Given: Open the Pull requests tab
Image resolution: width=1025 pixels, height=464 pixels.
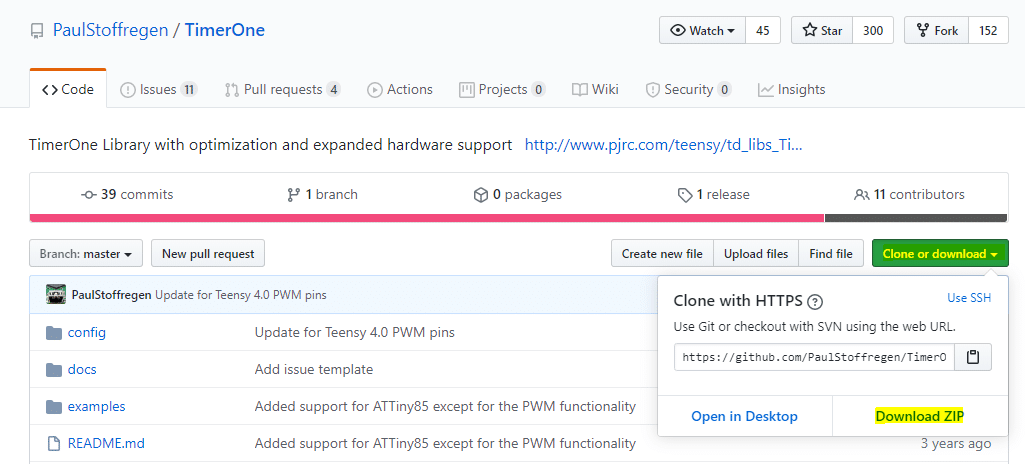Looking at the screenshot, I should pos(282,90).
